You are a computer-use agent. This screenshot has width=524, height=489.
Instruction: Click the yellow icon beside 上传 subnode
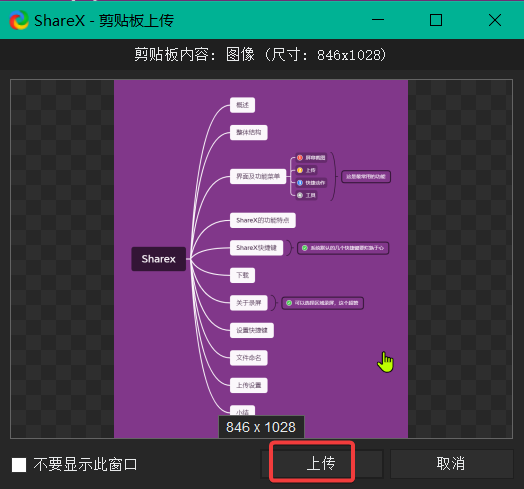[300, 170]
